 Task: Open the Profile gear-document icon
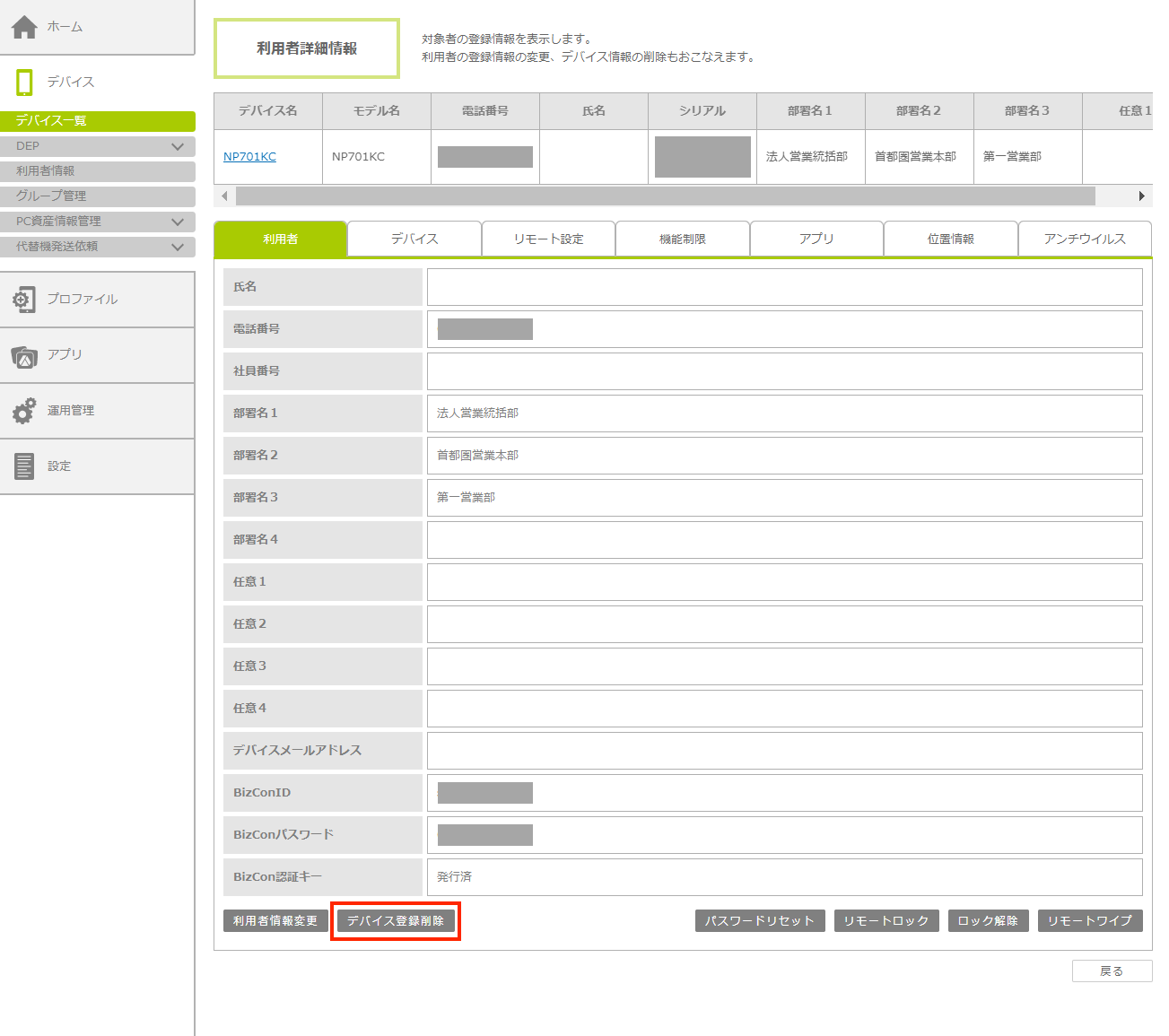pyautogui.click(x=24, y=300)
